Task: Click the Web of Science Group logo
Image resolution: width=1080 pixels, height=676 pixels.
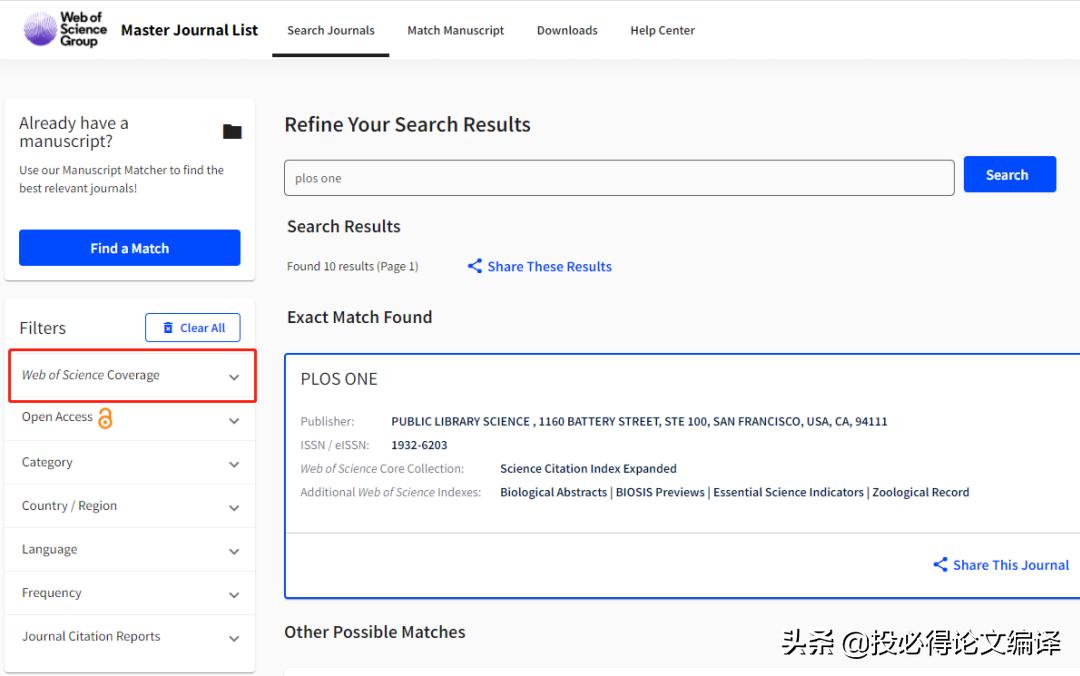Action: pyautogui.click(x=65, y=30)
